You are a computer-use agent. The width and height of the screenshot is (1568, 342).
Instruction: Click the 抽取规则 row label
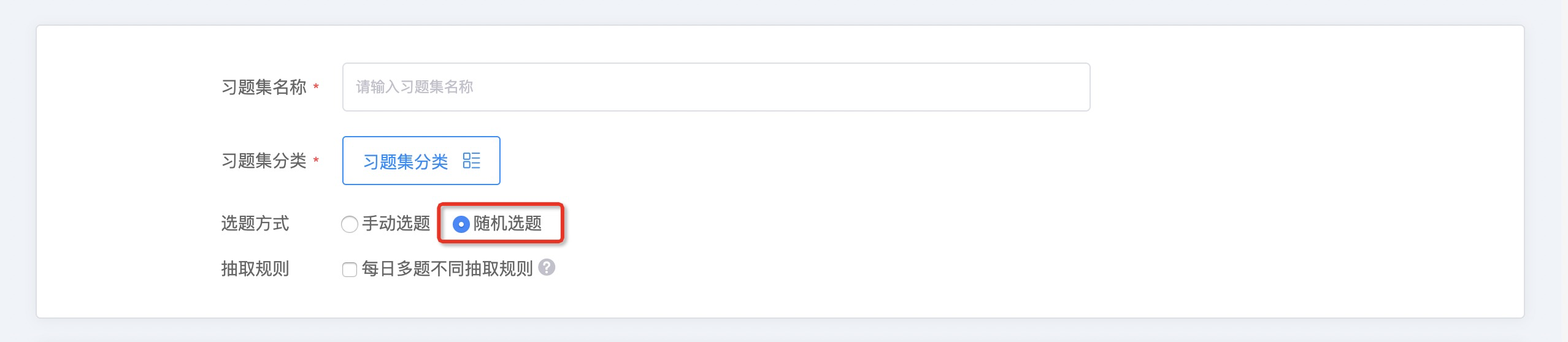pyautogui.click(x=255, y=269)
